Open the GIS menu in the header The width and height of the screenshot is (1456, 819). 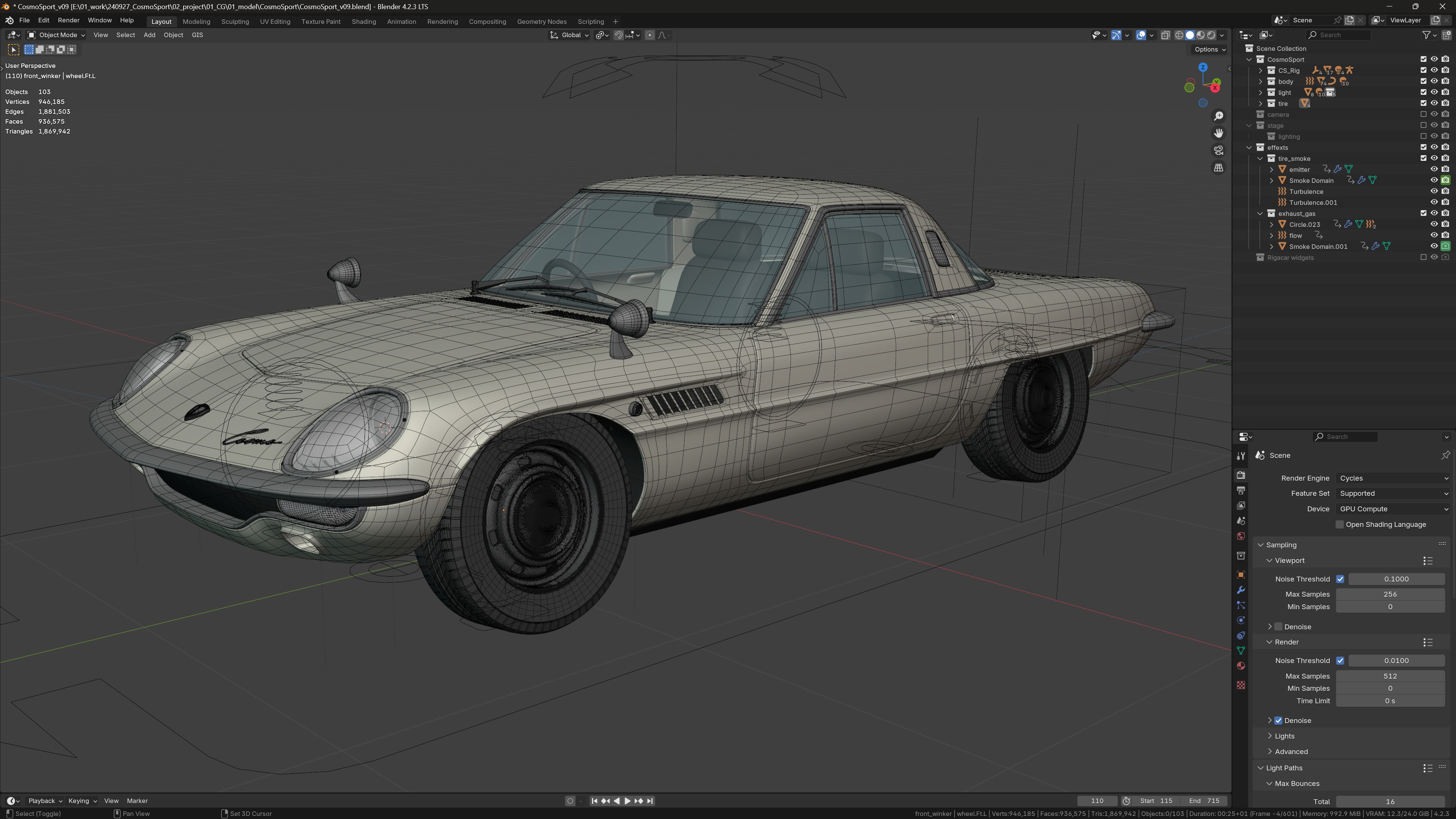click(x=197, y=35)
